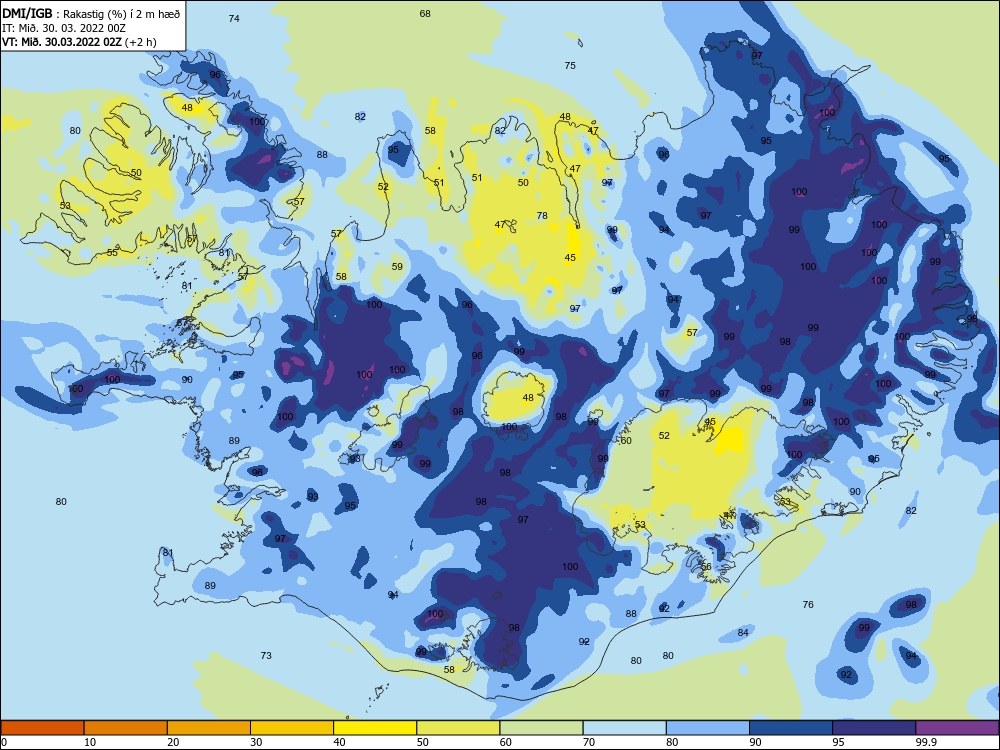The width and height of the screenshot is (1000, 750).
Task: Click the 30–40 legend color segment
Action: [292, 728]
